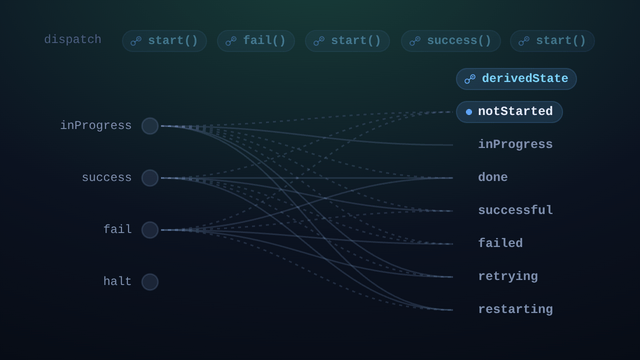
Task: Click the link icon in the fail() pill
Action: coord(231,41)
